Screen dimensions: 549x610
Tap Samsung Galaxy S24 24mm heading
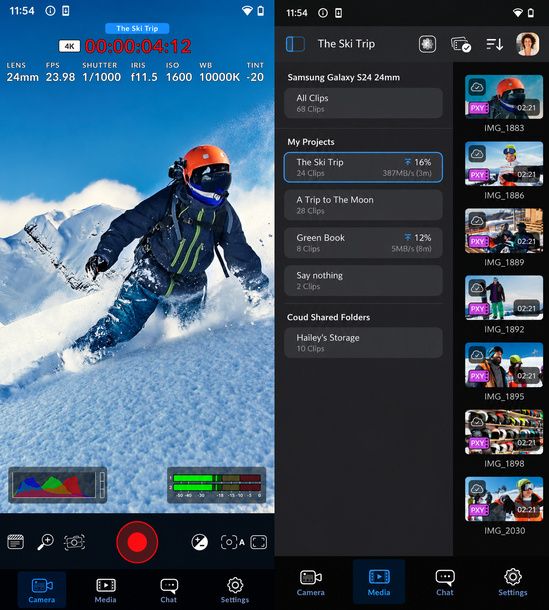pyautogui.click(x=344, y=77)
